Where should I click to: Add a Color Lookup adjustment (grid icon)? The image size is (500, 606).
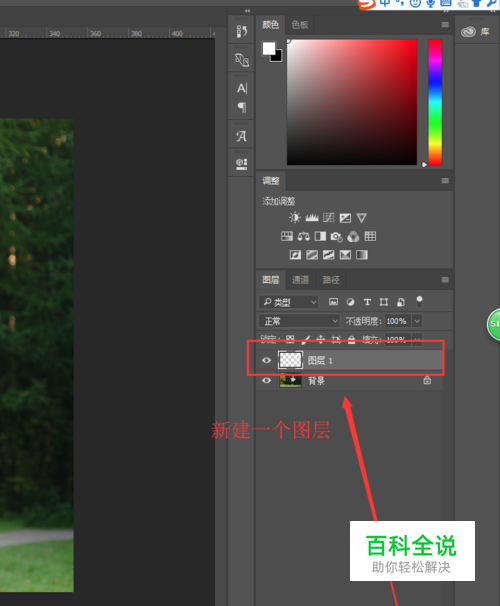(x=370, y=236)
